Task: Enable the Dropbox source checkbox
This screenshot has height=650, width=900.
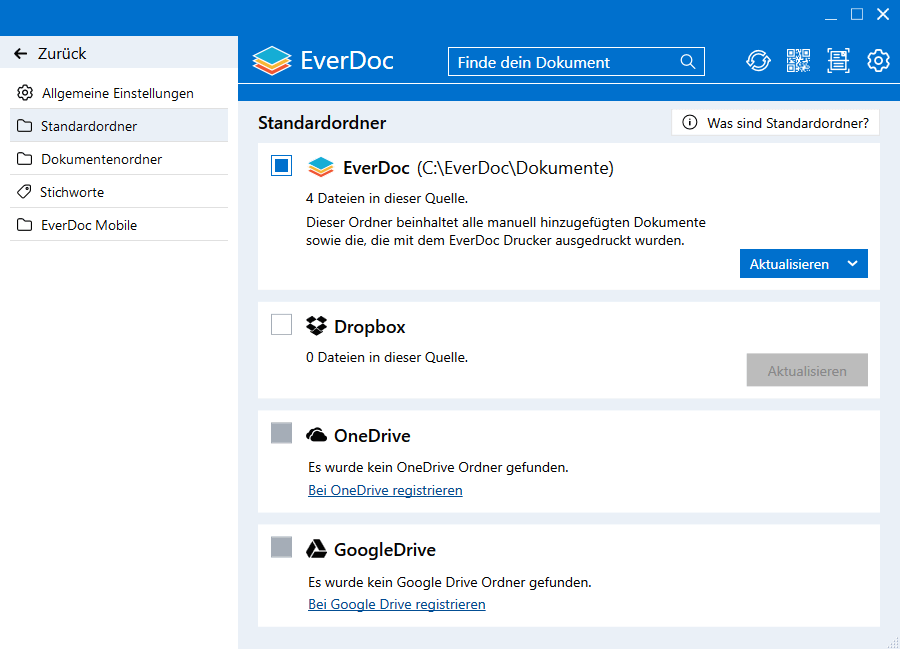Action: [281, 325]
